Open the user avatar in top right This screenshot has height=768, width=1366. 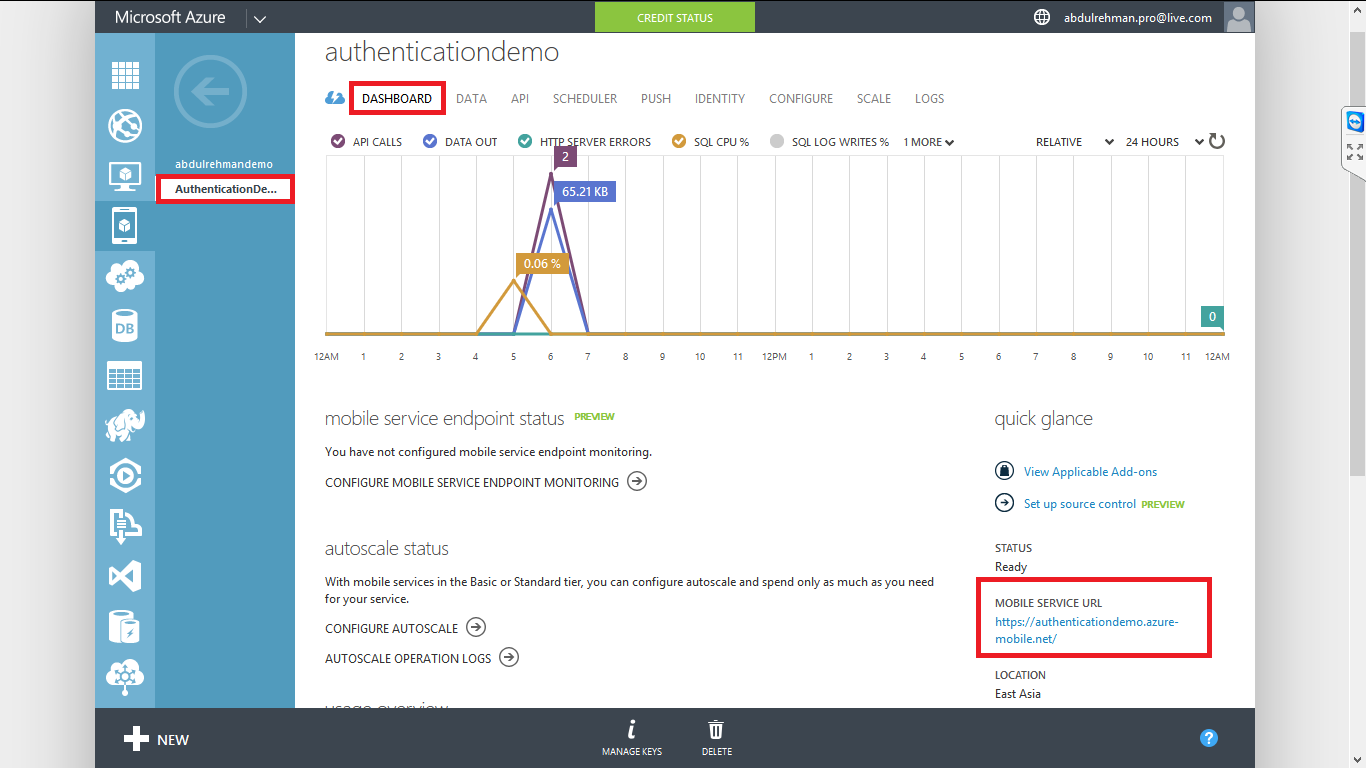coord(1239,17)
